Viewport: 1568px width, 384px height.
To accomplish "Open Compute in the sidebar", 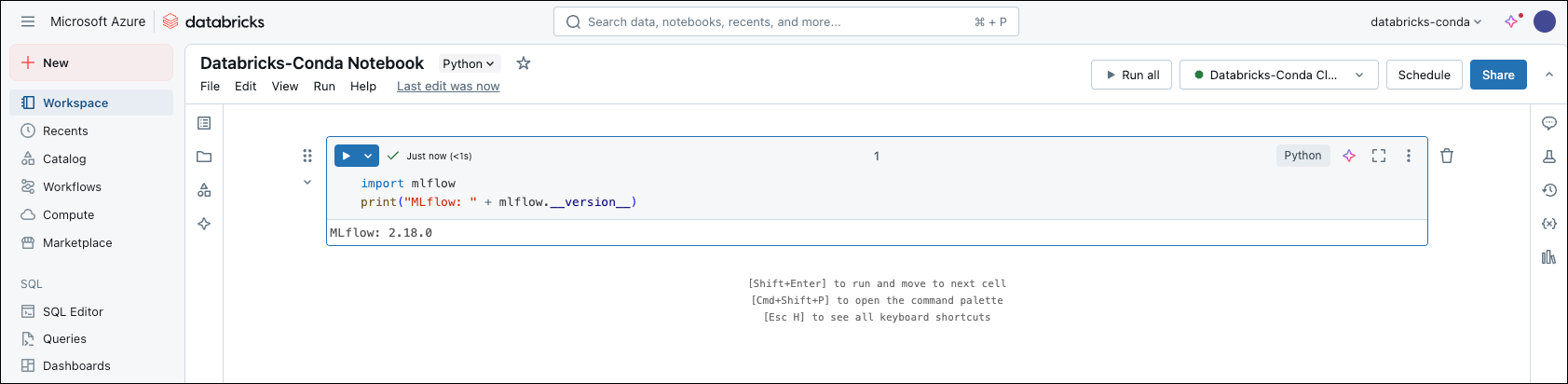I will coord(91,214).
